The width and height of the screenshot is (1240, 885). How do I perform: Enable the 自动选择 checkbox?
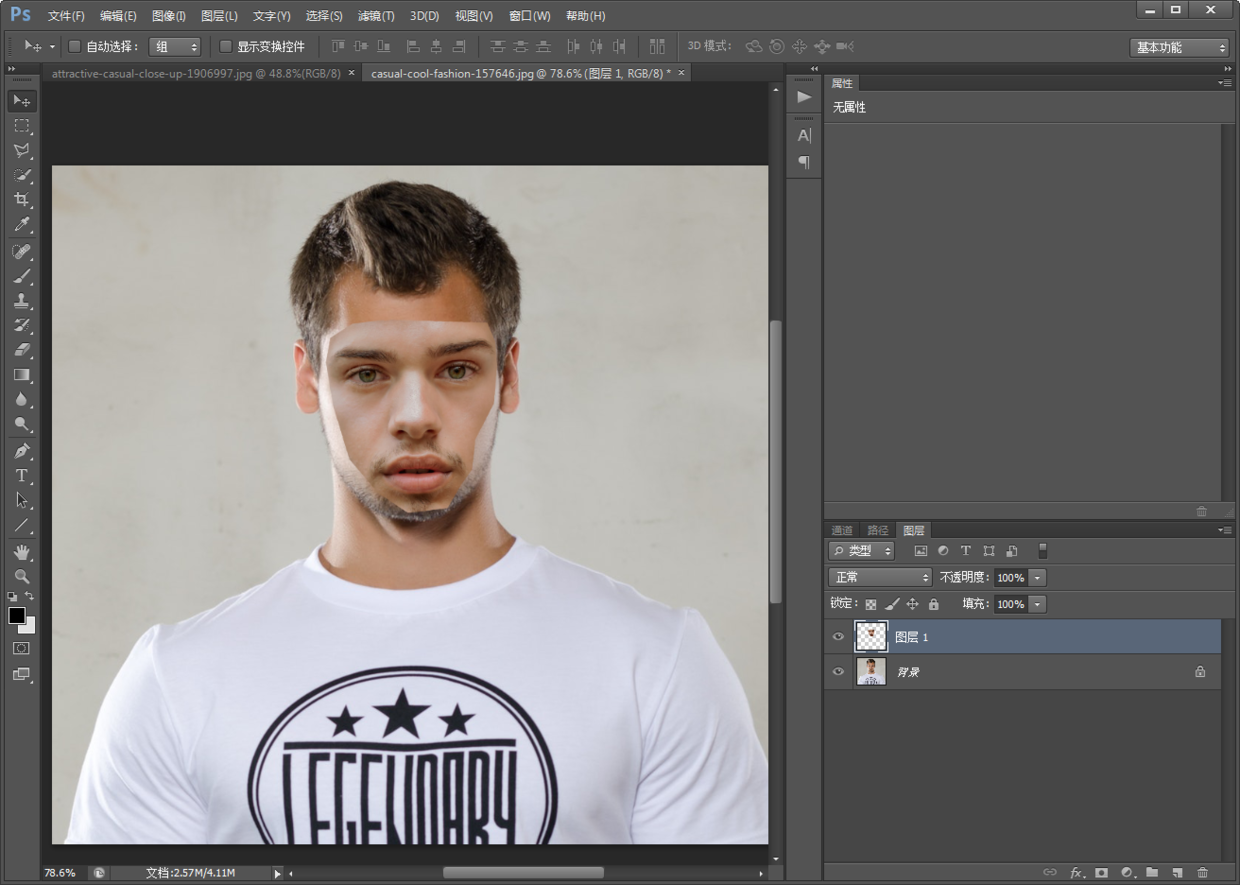pyautogui.click(x=74, y=47)
